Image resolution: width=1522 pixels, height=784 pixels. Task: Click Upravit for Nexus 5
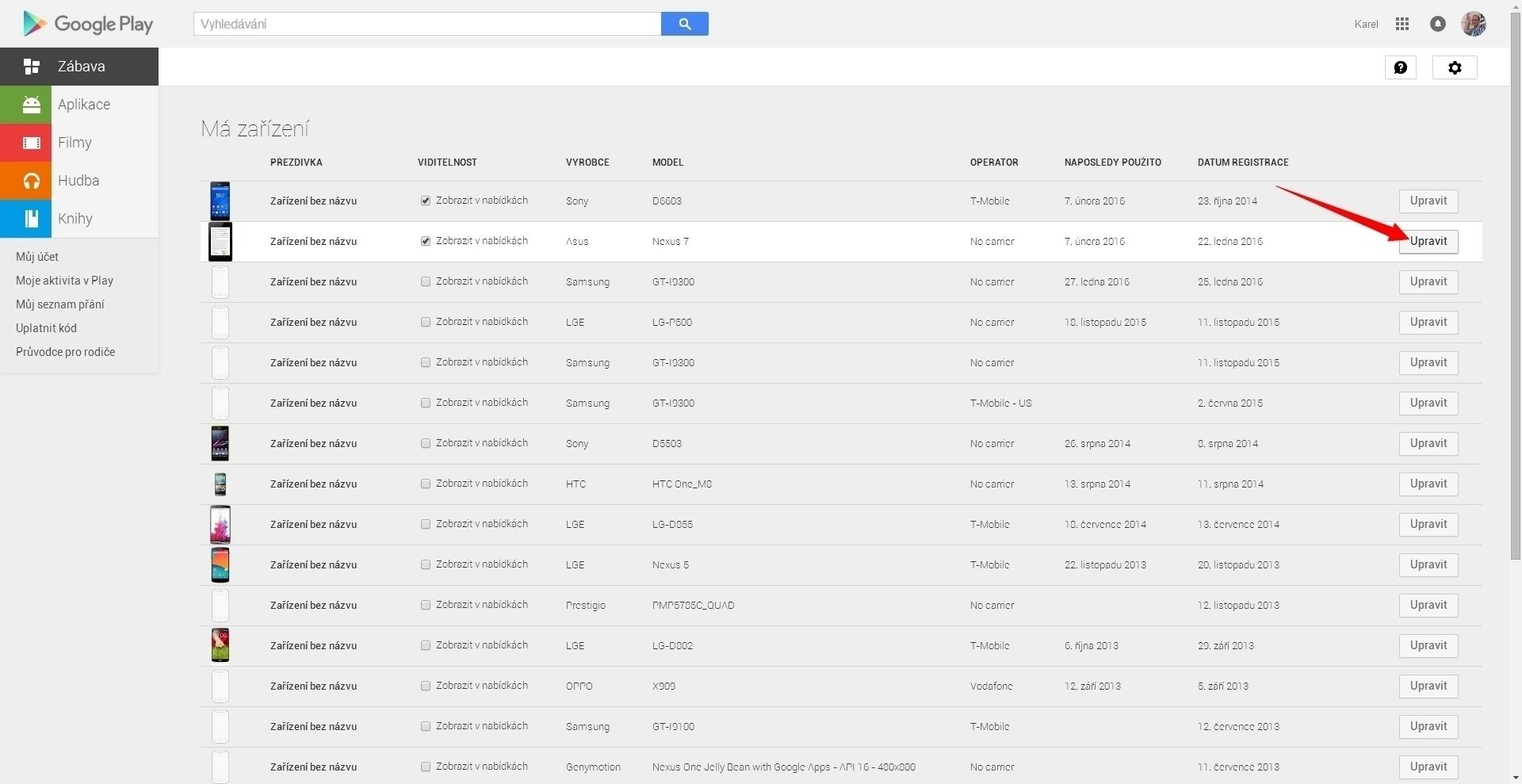(1428, 565)
